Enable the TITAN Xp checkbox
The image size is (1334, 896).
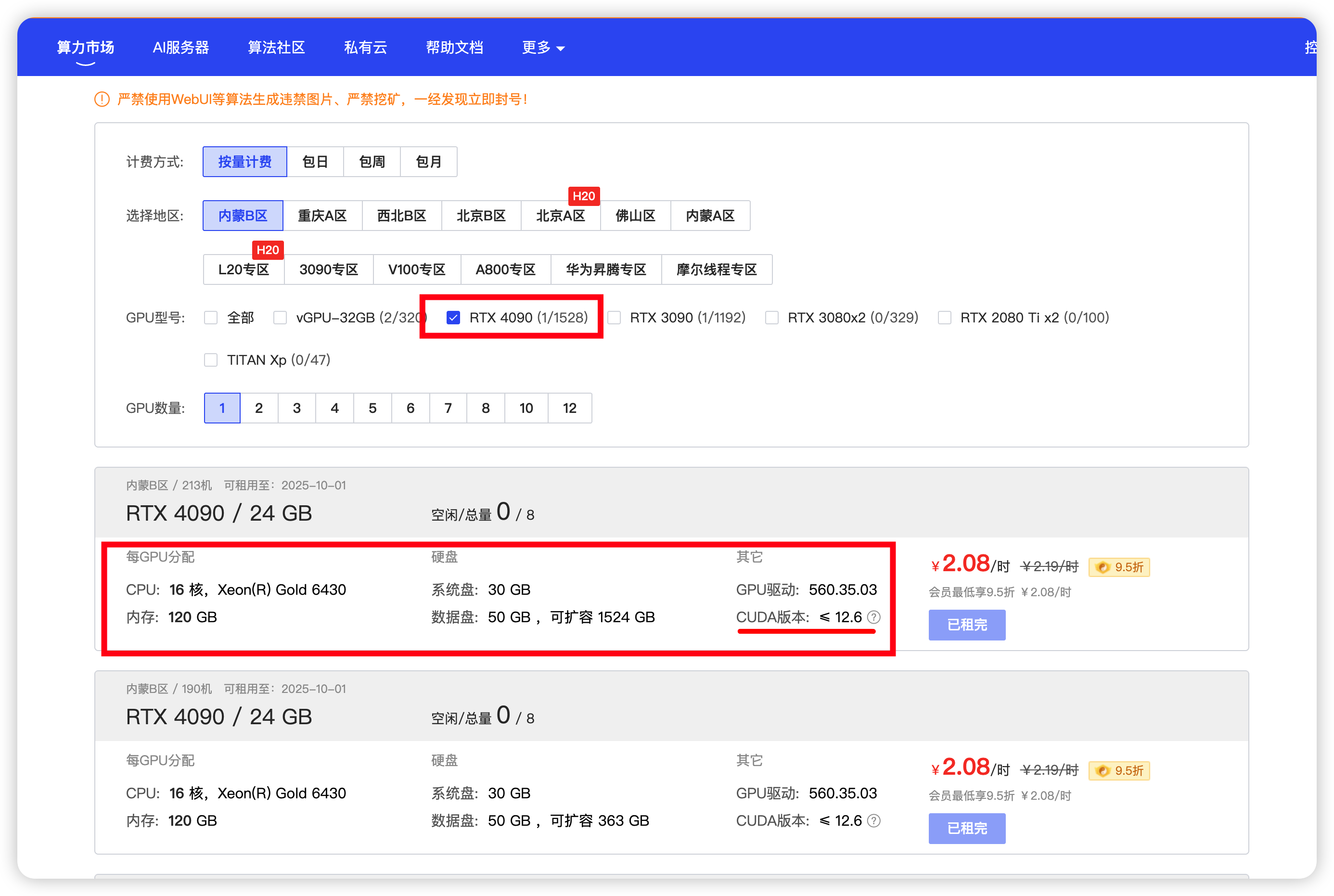(x=211, y=360)
